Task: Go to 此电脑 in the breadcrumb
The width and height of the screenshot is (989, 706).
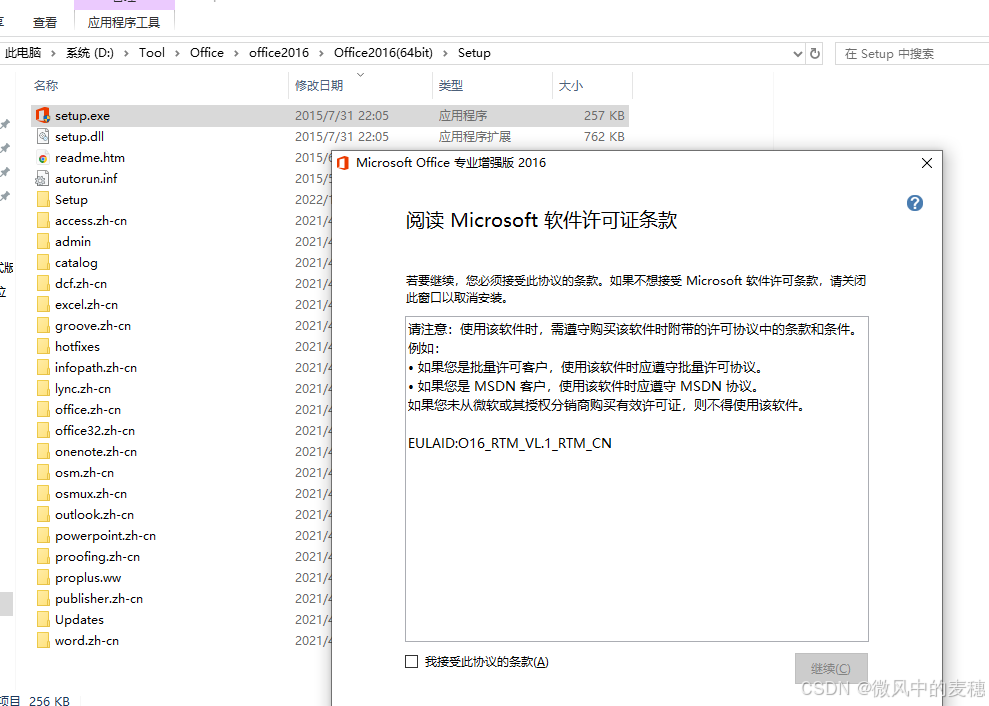Action: 23,53
